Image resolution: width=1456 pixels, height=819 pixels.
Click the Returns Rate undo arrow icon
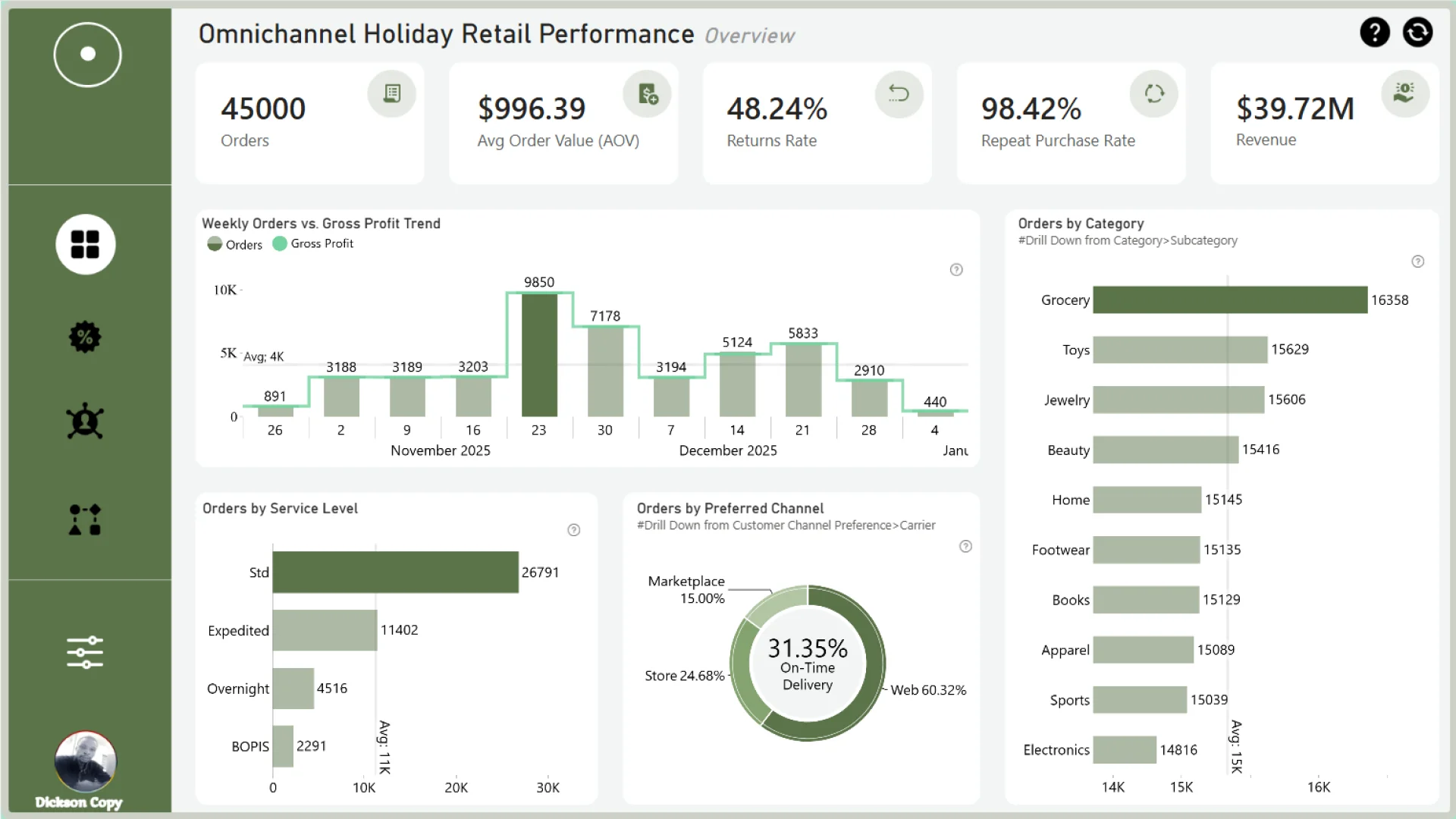[899, 93]
